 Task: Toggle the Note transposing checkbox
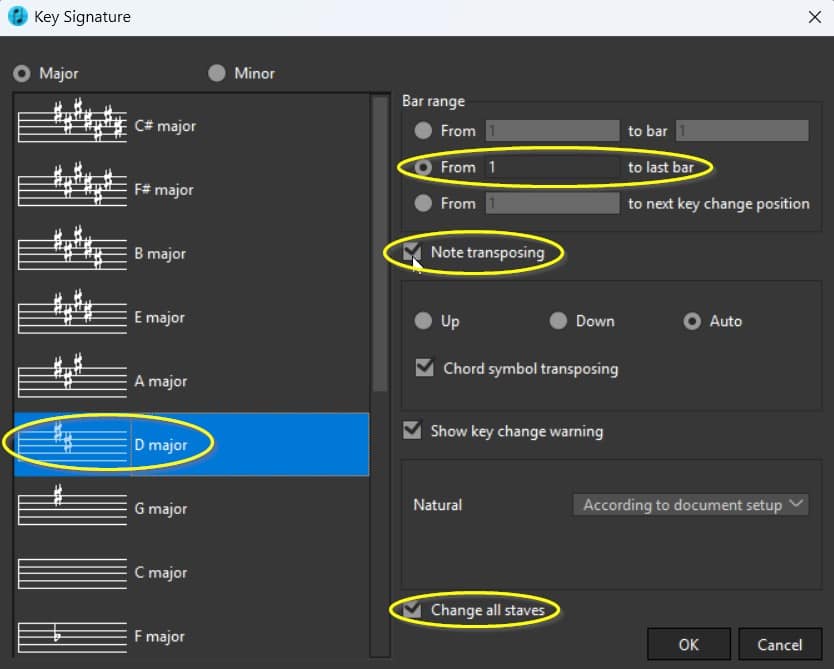(x=412, y=253)
